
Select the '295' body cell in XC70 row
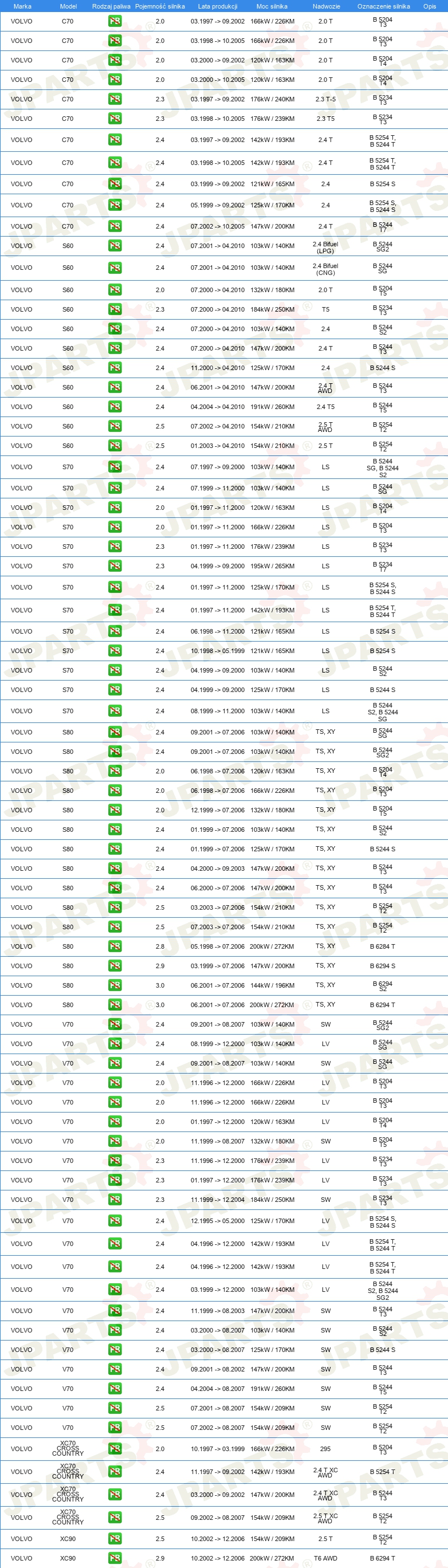325,1449
